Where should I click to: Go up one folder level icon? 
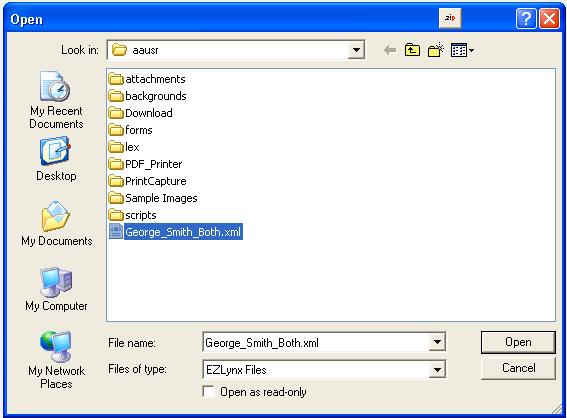pyautogui.click(x=412, y=50)
